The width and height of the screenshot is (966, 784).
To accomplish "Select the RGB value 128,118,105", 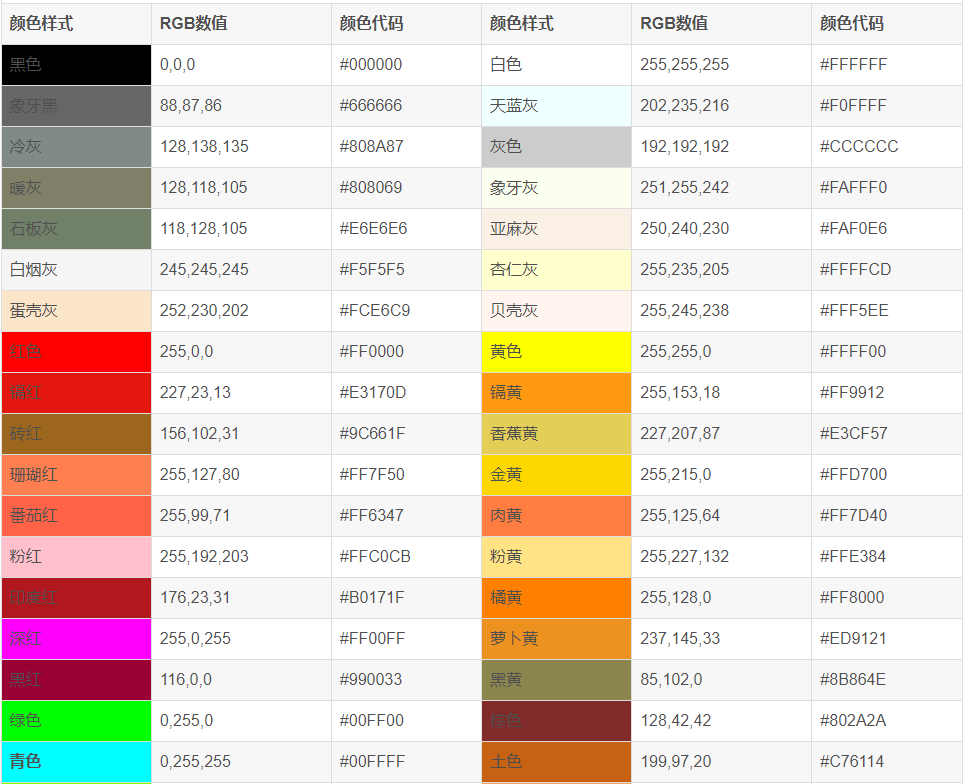I will coord(204,188).
